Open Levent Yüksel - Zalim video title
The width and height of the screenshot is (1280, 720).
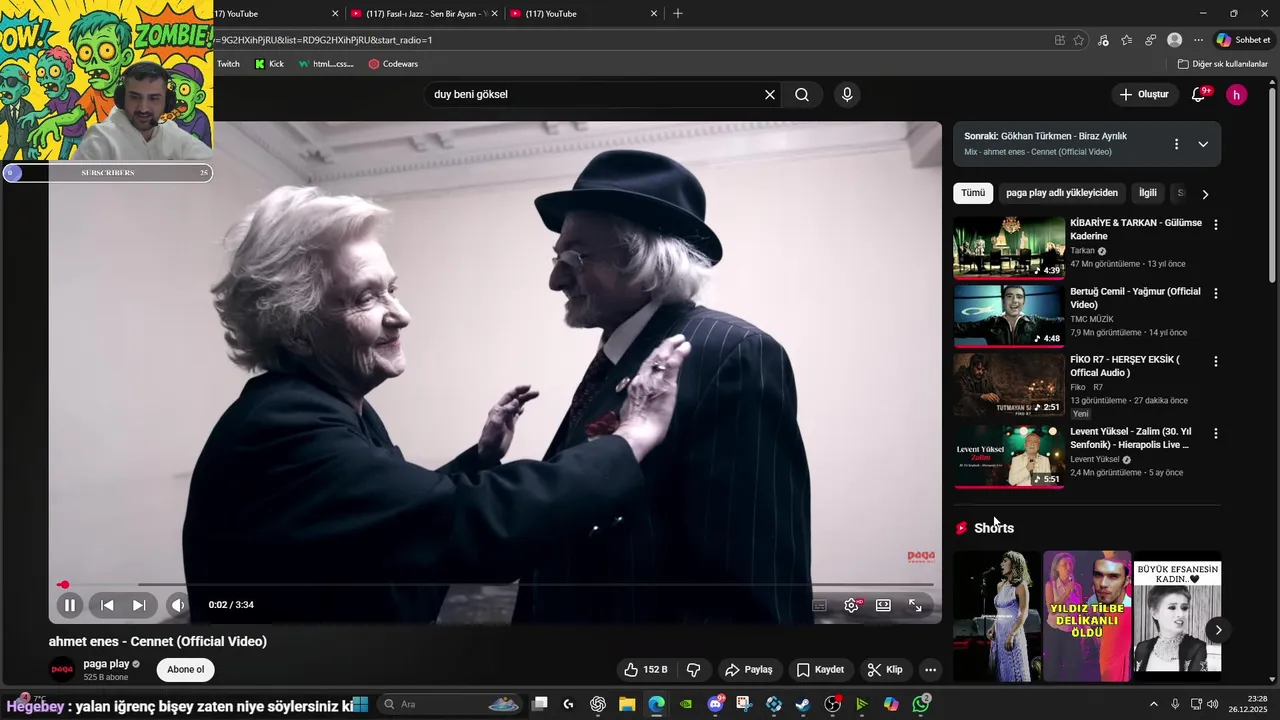tap(1131, 438)
